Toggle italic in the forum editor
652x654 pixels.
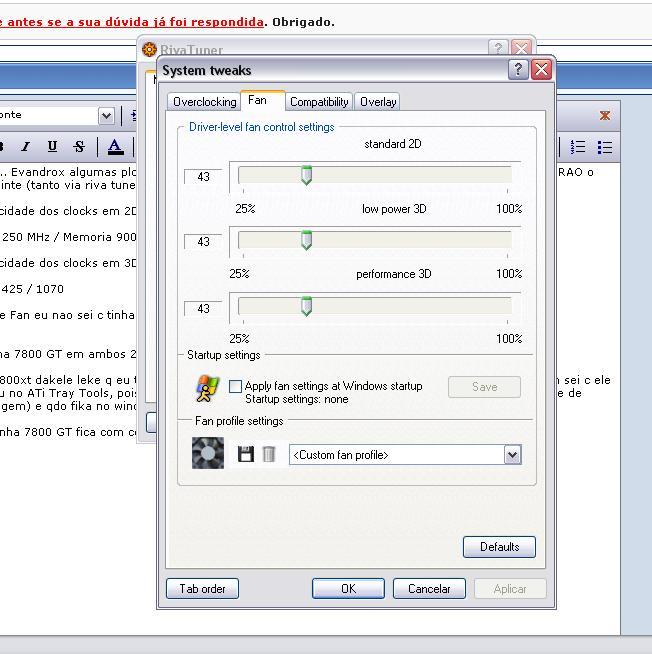coord(26,146)
